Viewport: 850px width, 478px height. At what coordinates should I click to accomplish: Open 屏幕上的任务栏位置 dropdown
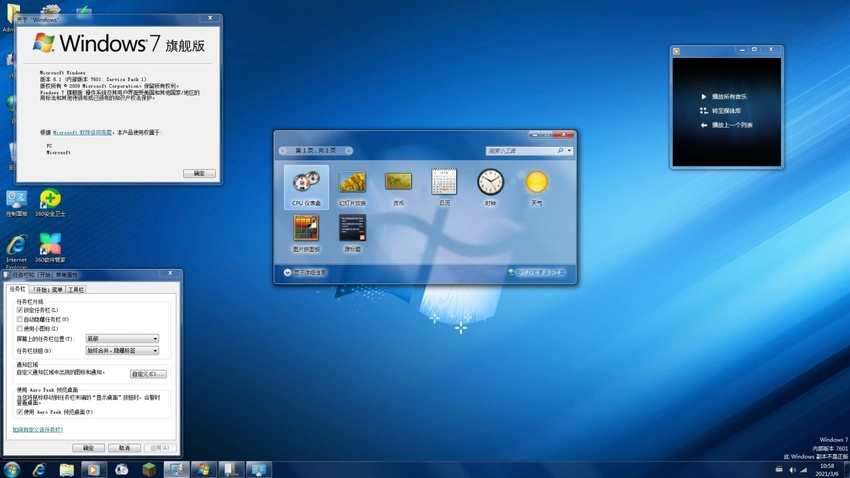pyautogui.click(x=122, y=339)
